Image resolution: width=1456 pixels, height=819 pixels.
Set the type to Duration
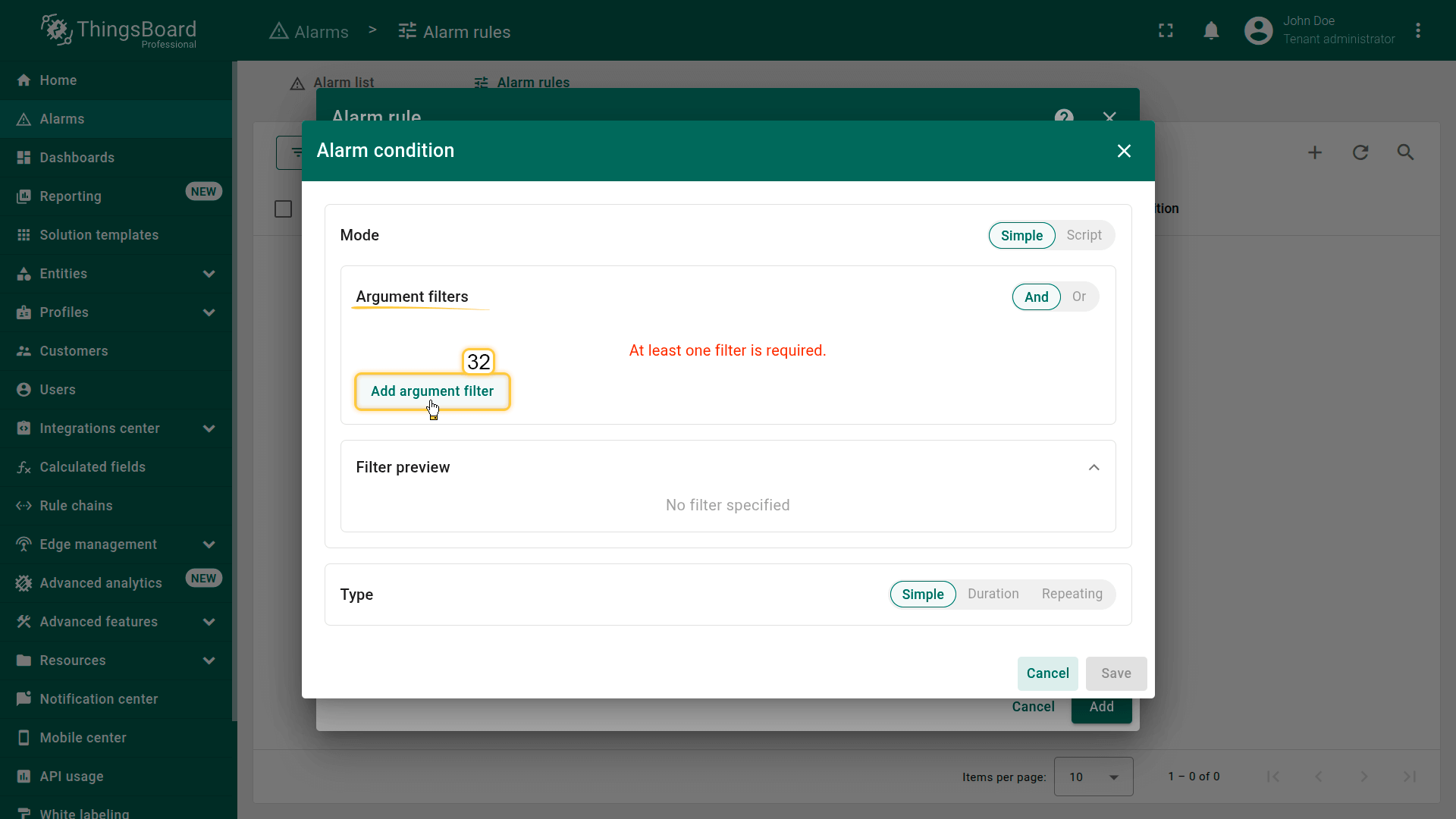tap(993, 594)
